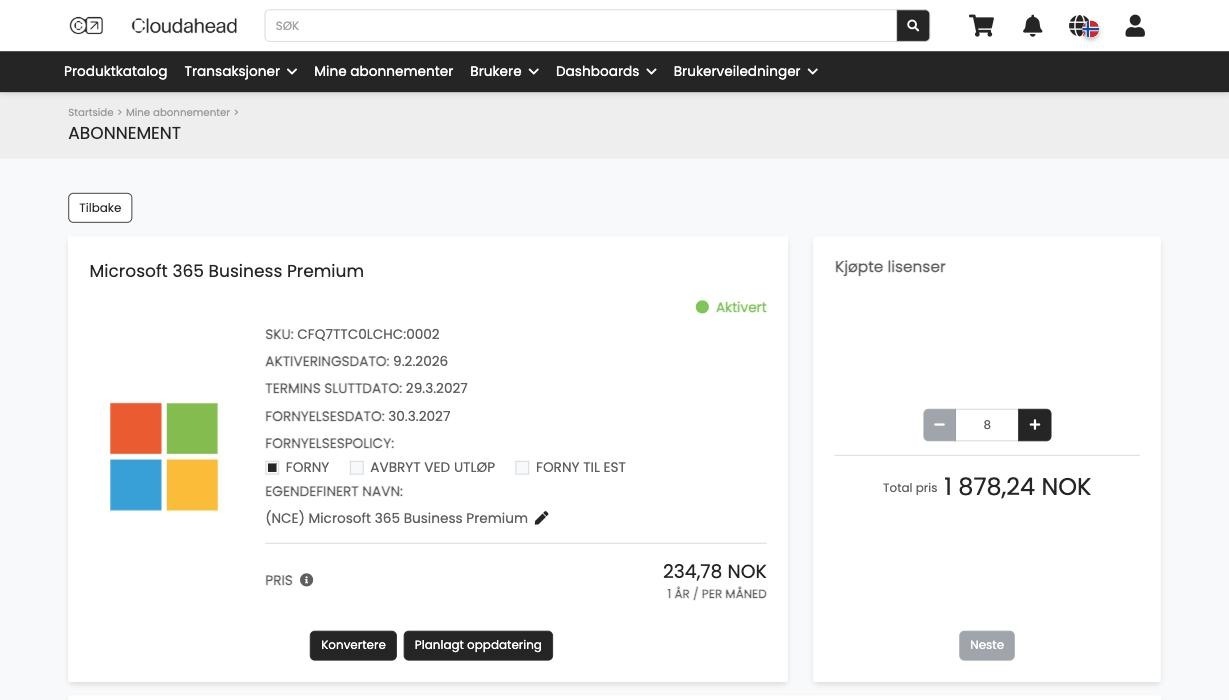Click Mine abonnementer breadcrumb link

pos(178,112)
